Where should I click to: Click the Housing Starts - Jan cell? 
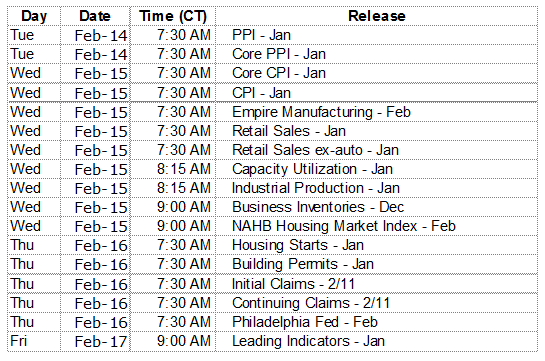click(376, 245)
